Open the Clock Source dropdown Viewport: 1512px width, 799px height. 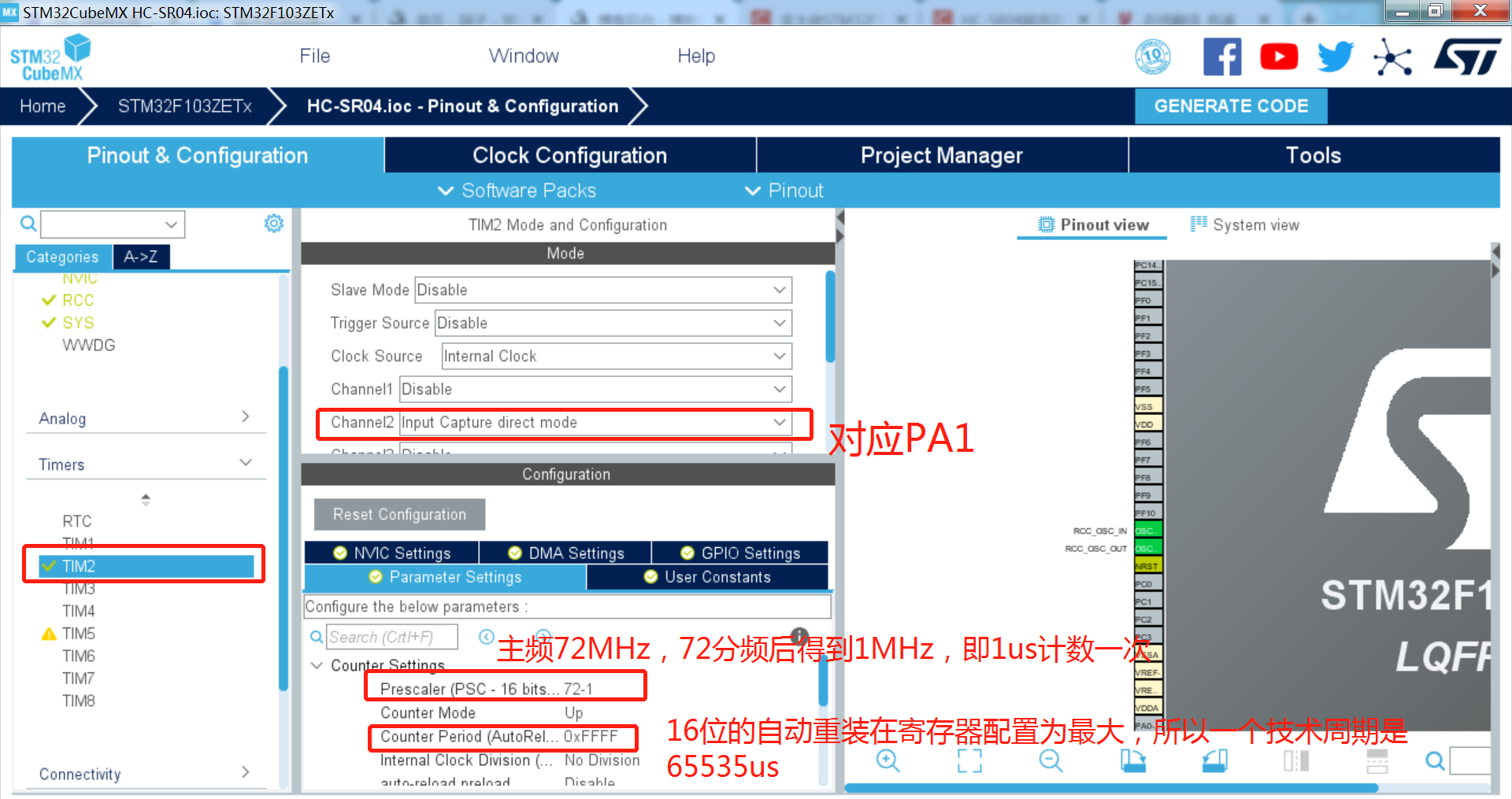pyautogui.click(x=617, y=356)
